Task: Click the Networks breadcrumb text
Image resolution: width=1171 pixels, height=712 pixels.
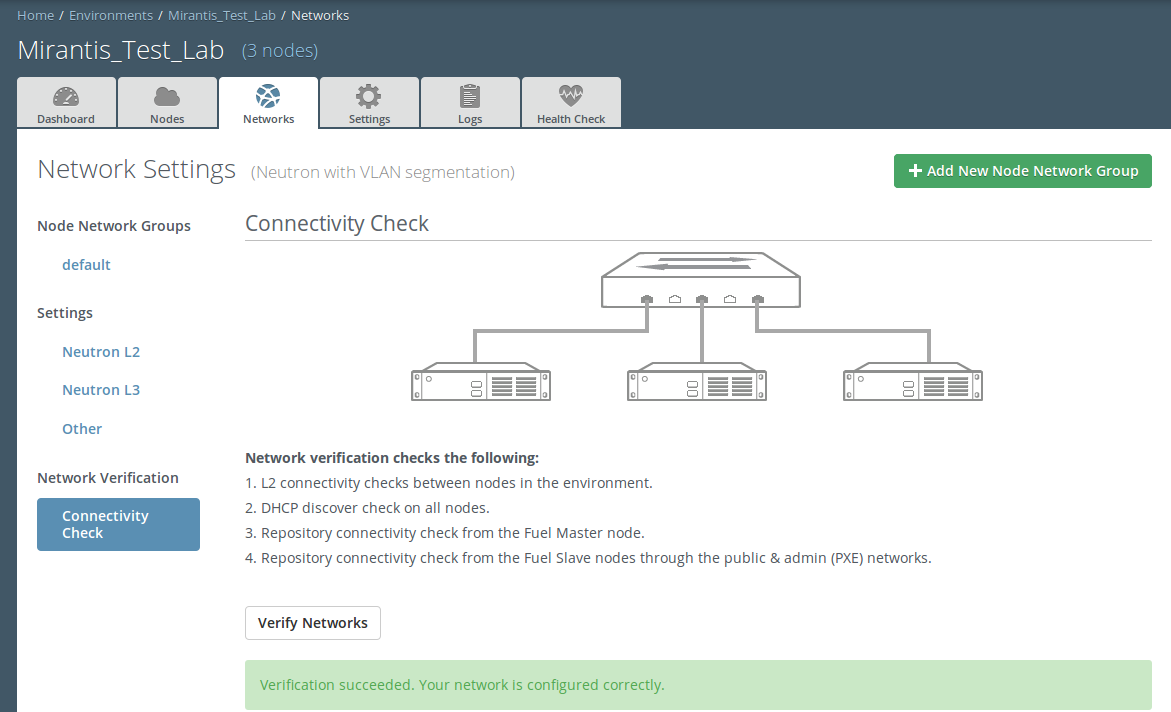Action: (x=320, y=16)
